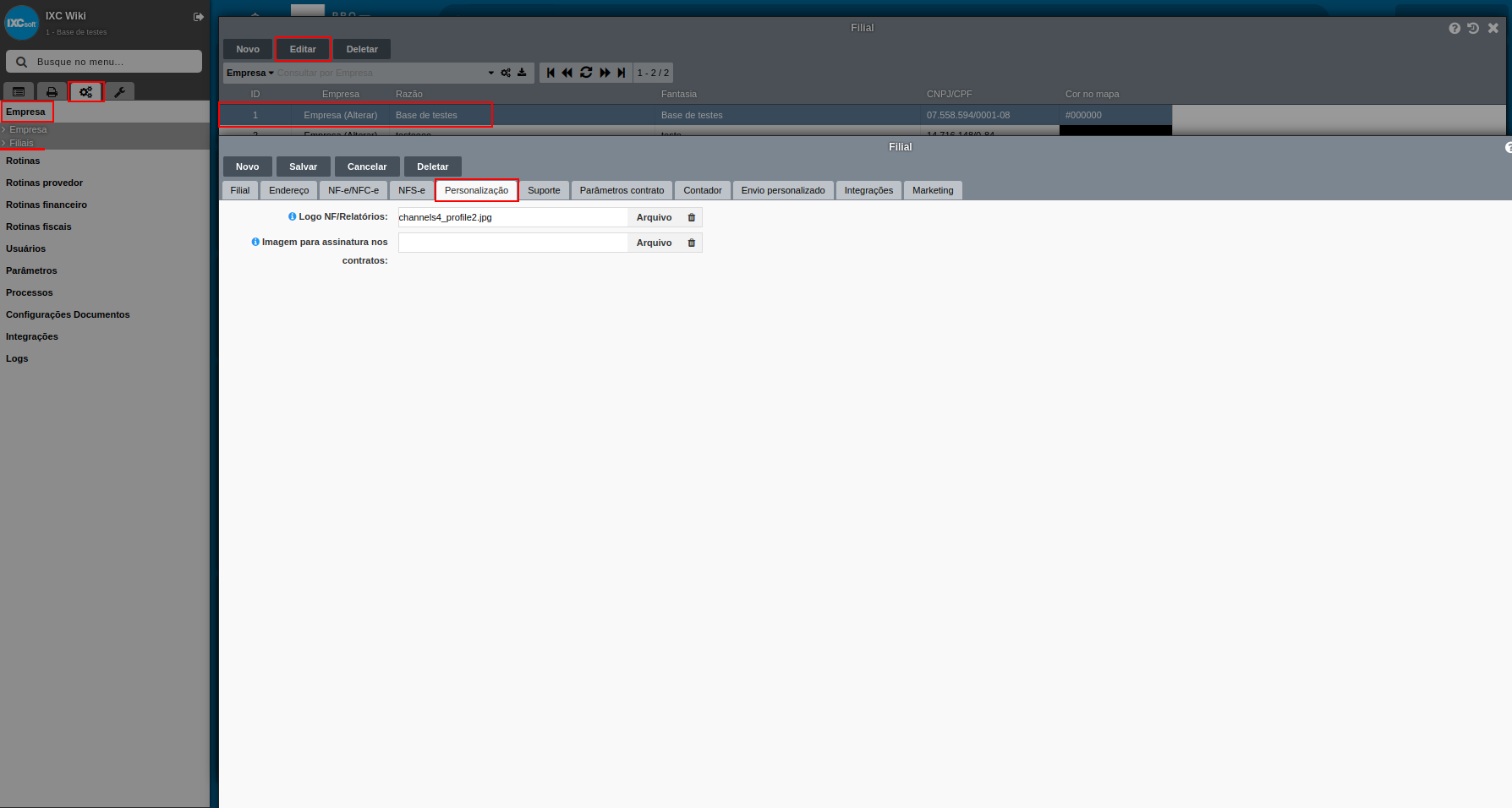Switch to the Suporte tab
1512x808 pixels.
tap(544, 190)
